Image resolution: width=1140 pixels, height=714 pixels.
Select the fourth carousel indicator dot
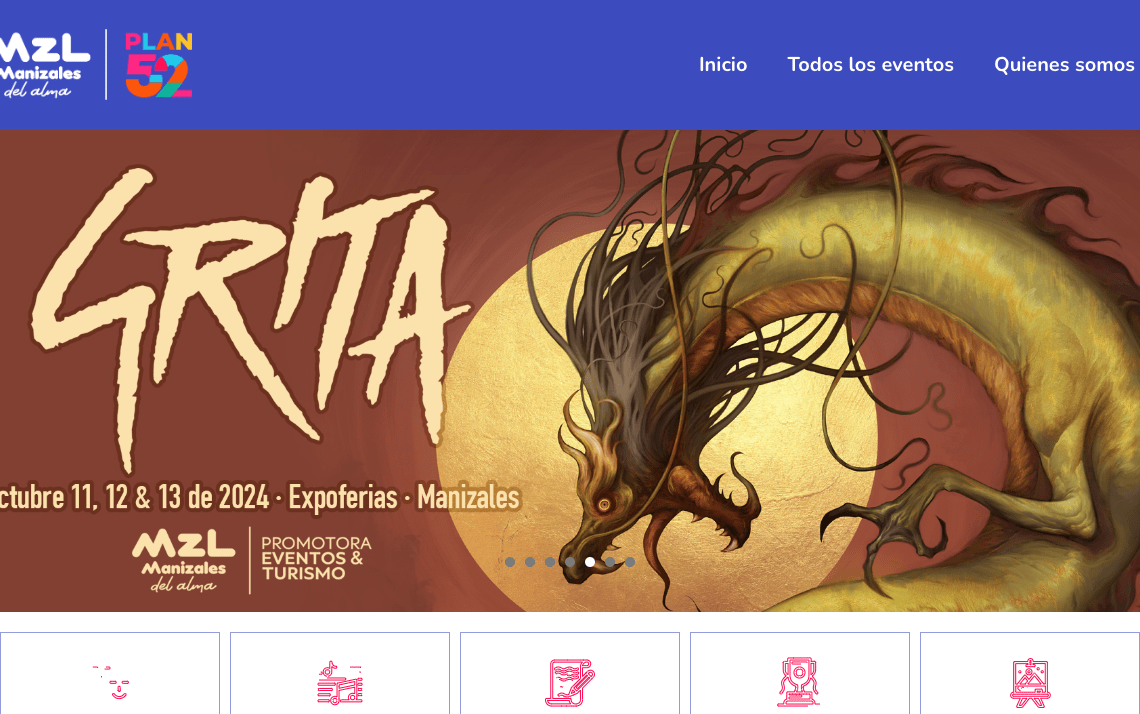tap(570, 562)
